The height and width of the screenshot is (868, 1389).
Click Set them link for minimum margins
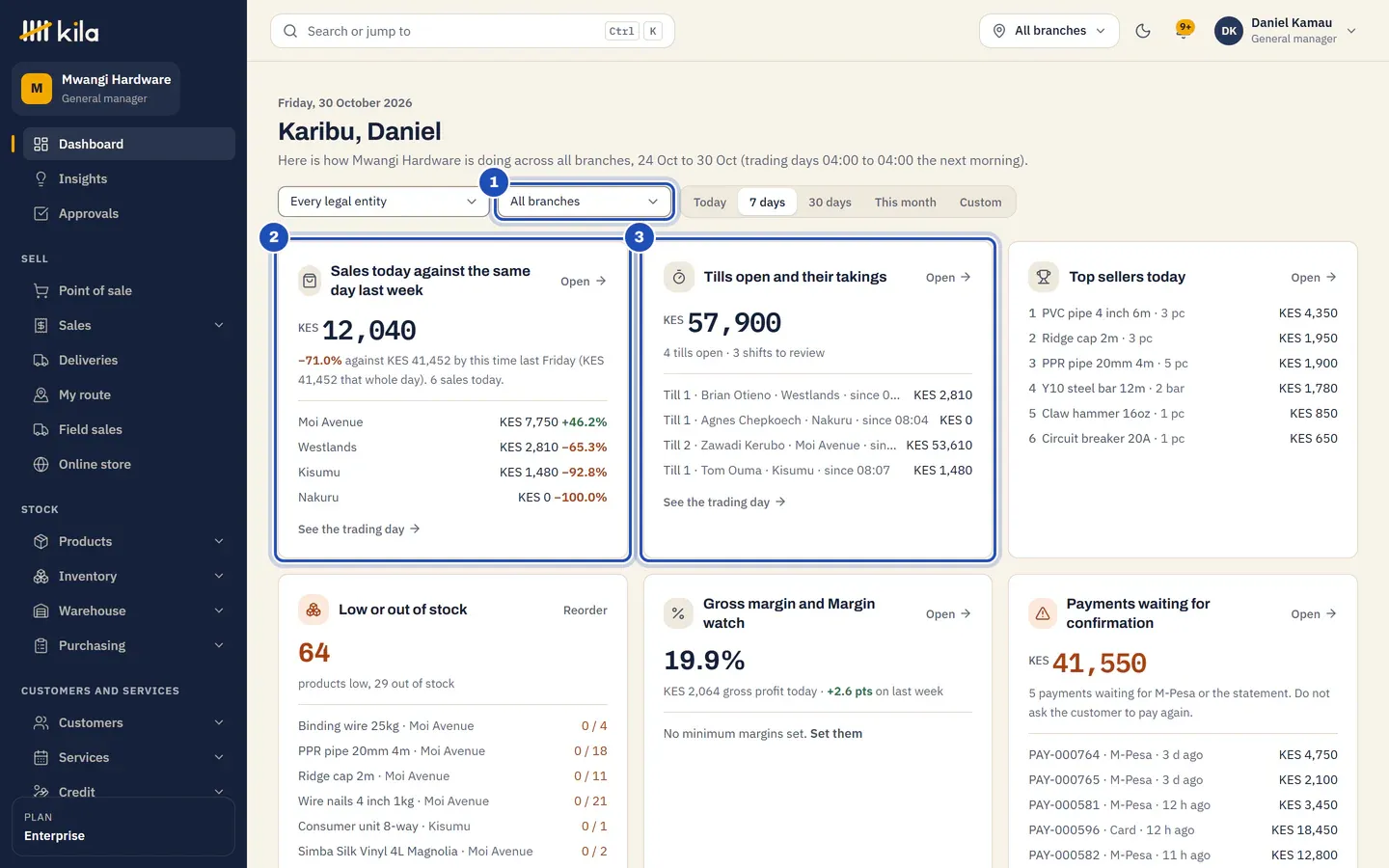pos(836,734)
